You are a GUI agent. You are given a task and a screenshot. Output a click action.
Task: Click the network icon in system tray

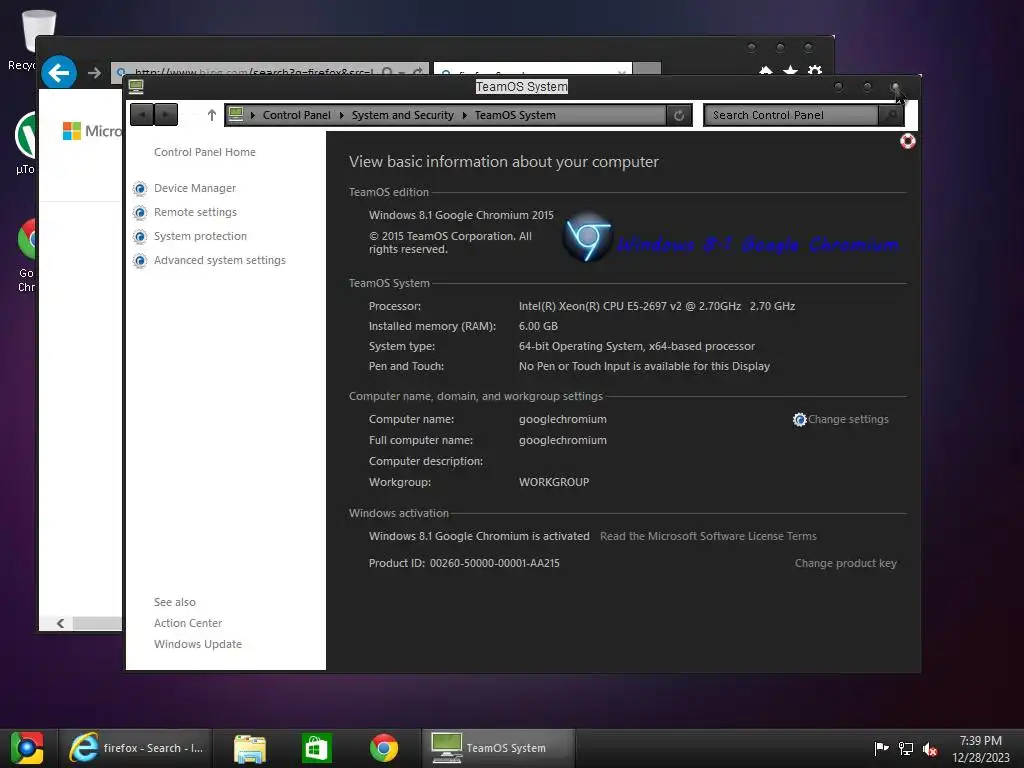tap(906, 748)
